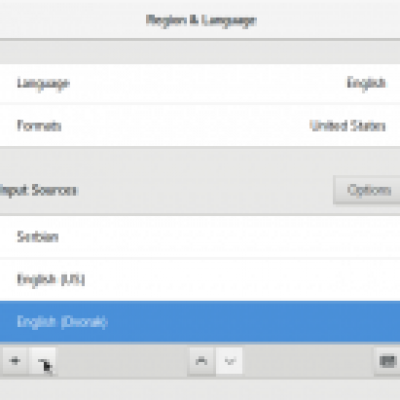Open the Language setting row

pyautogui.click(x=200, y=83)
